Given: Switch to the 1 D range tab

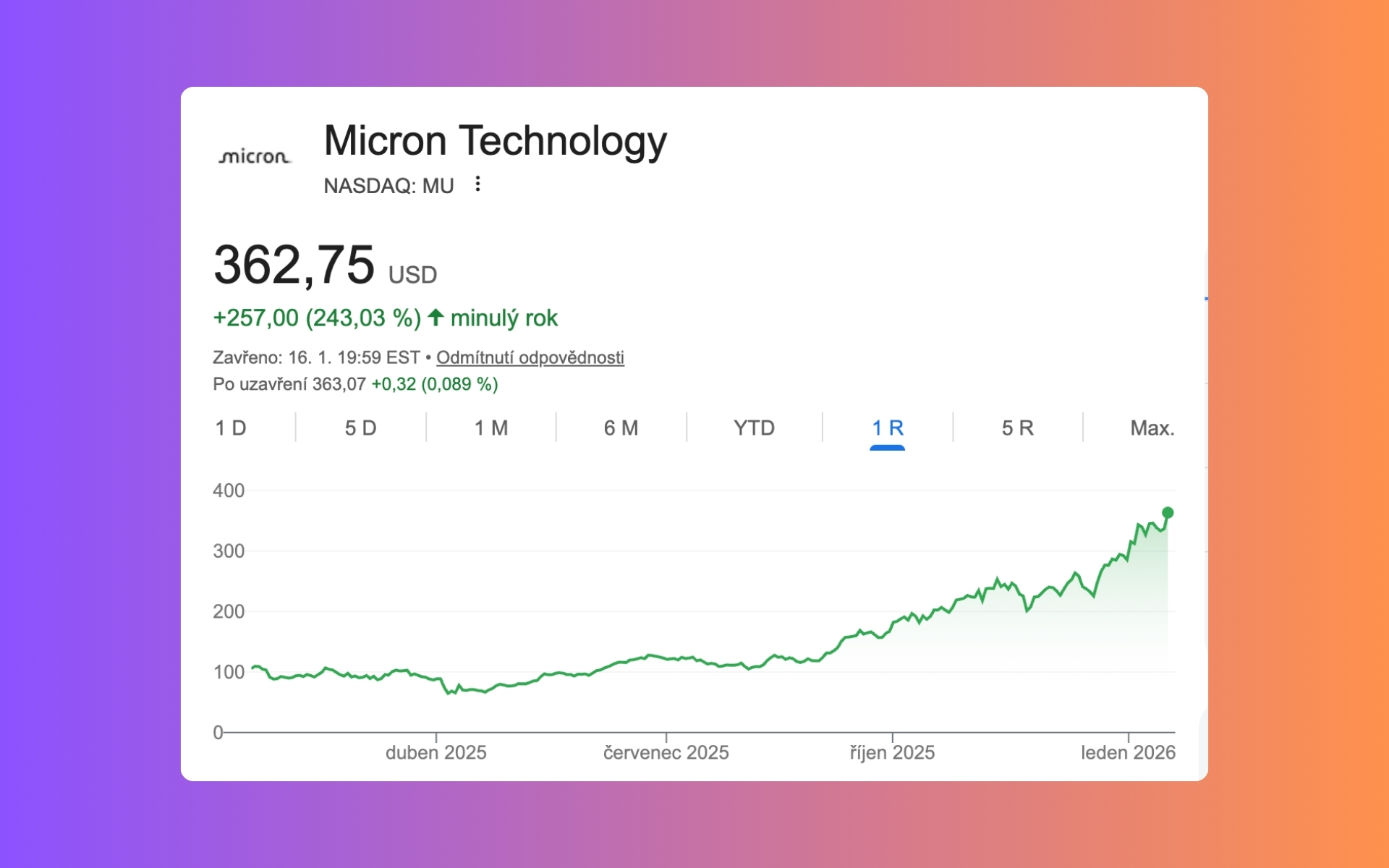Looking at the screenshot, I should [x=231, y=428].
